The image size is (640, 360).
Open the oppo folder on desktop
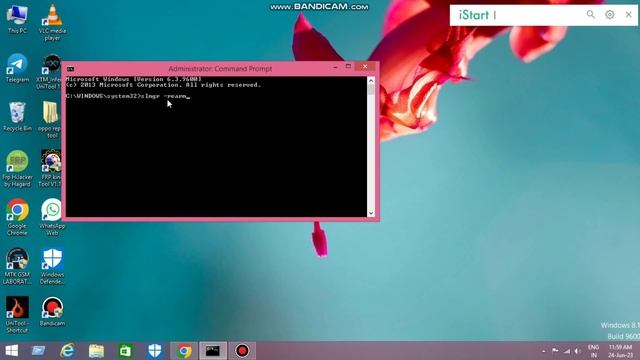[50, 120]
